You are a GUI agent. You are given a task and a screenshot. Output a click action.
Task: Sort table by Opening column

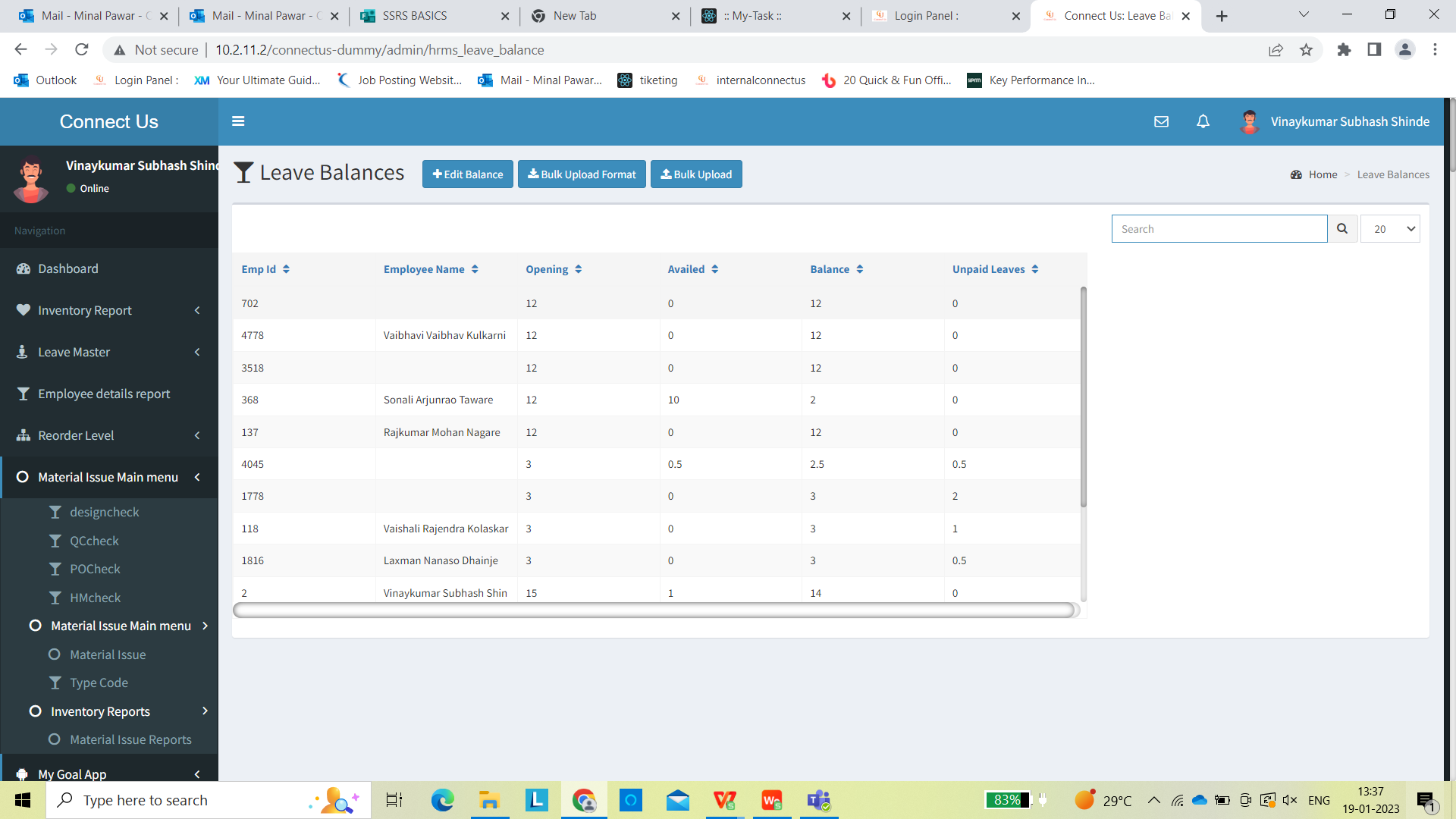click(x=554, y=269)
